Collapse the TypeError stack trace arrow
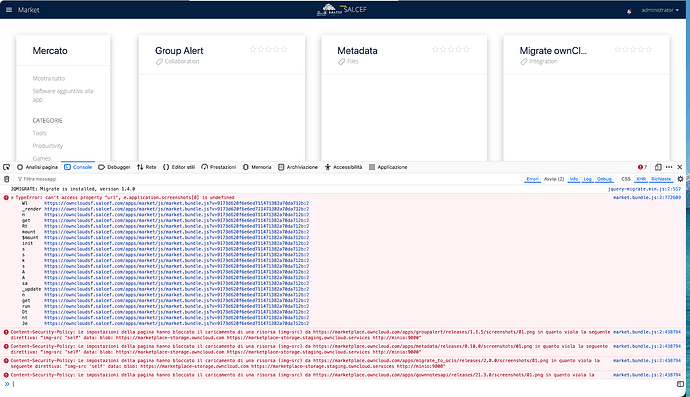This screenshot has height=397, width=690. (12, 198)
